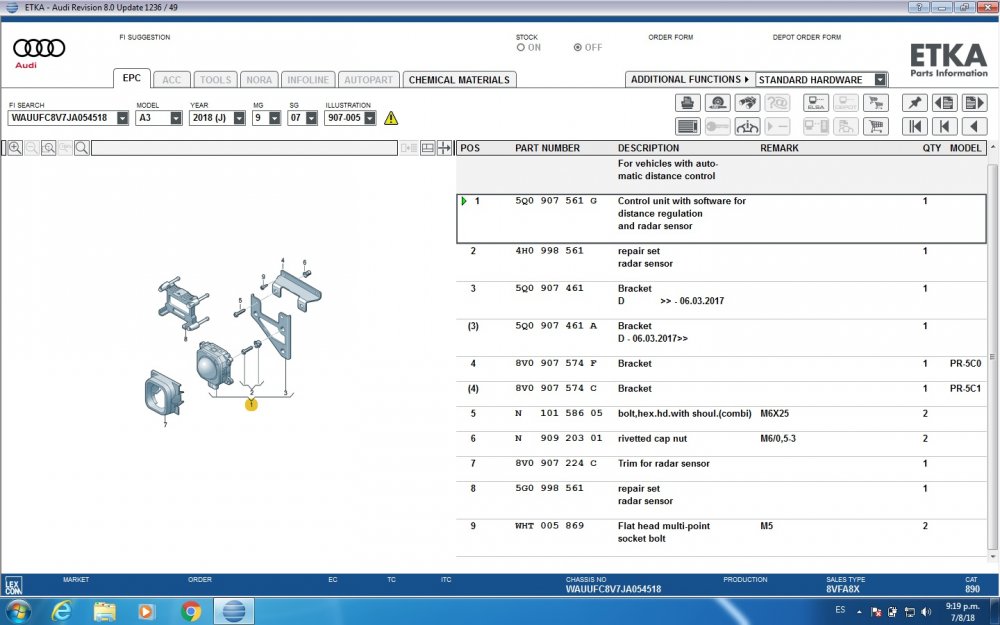Click the yellow warning triangle
Viewport: 1000px width, 625px height.
click(x=391, y=118)
